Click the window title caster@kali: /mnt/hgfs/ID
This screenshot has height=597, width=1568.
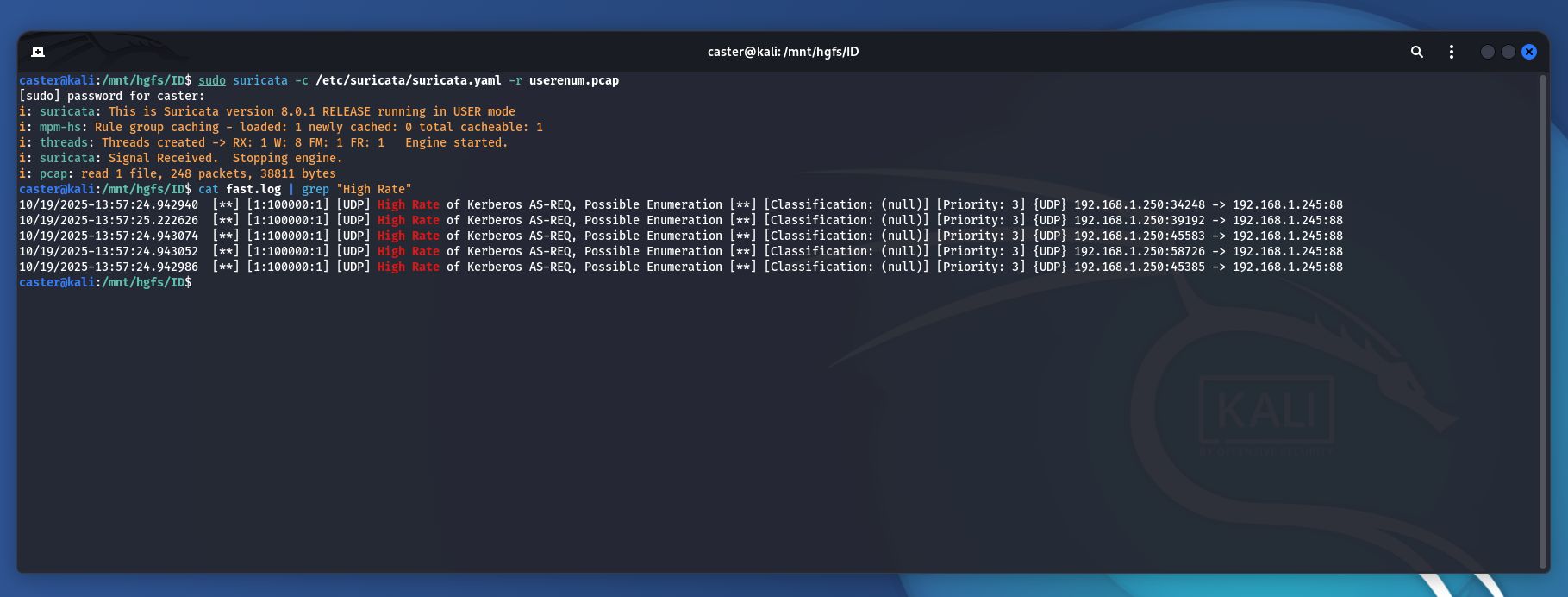(x=783, y=52)
